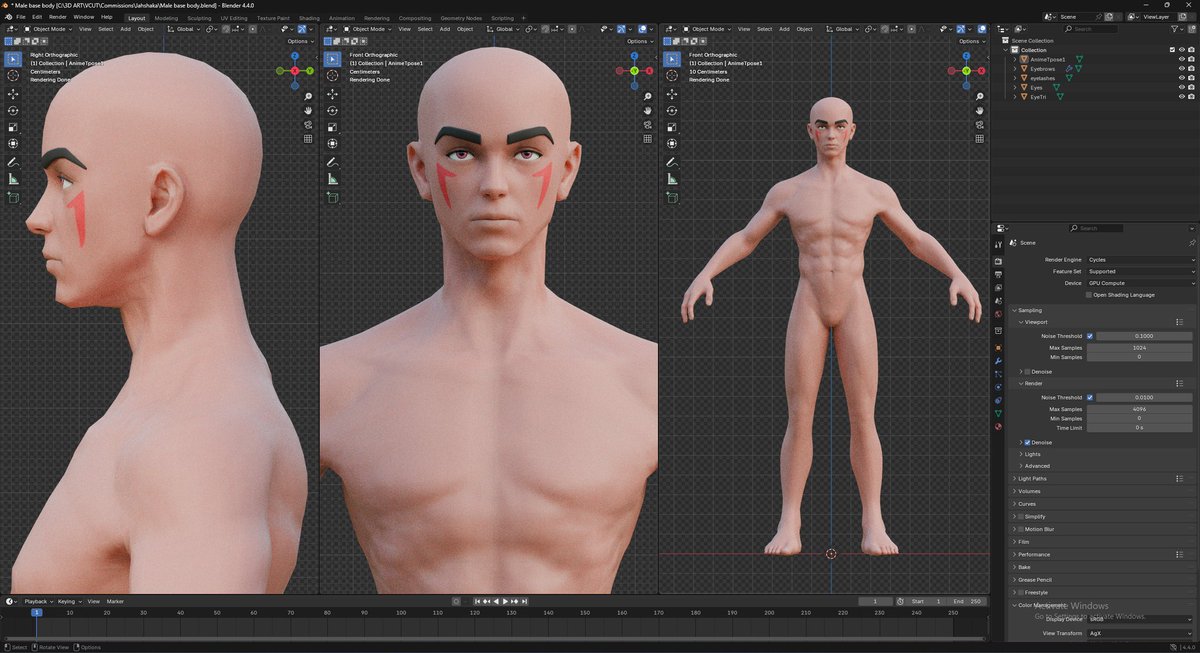Hide AnimeTpose1 with its eye icon
This screenshot has height=653, width=1200.
1182,60
